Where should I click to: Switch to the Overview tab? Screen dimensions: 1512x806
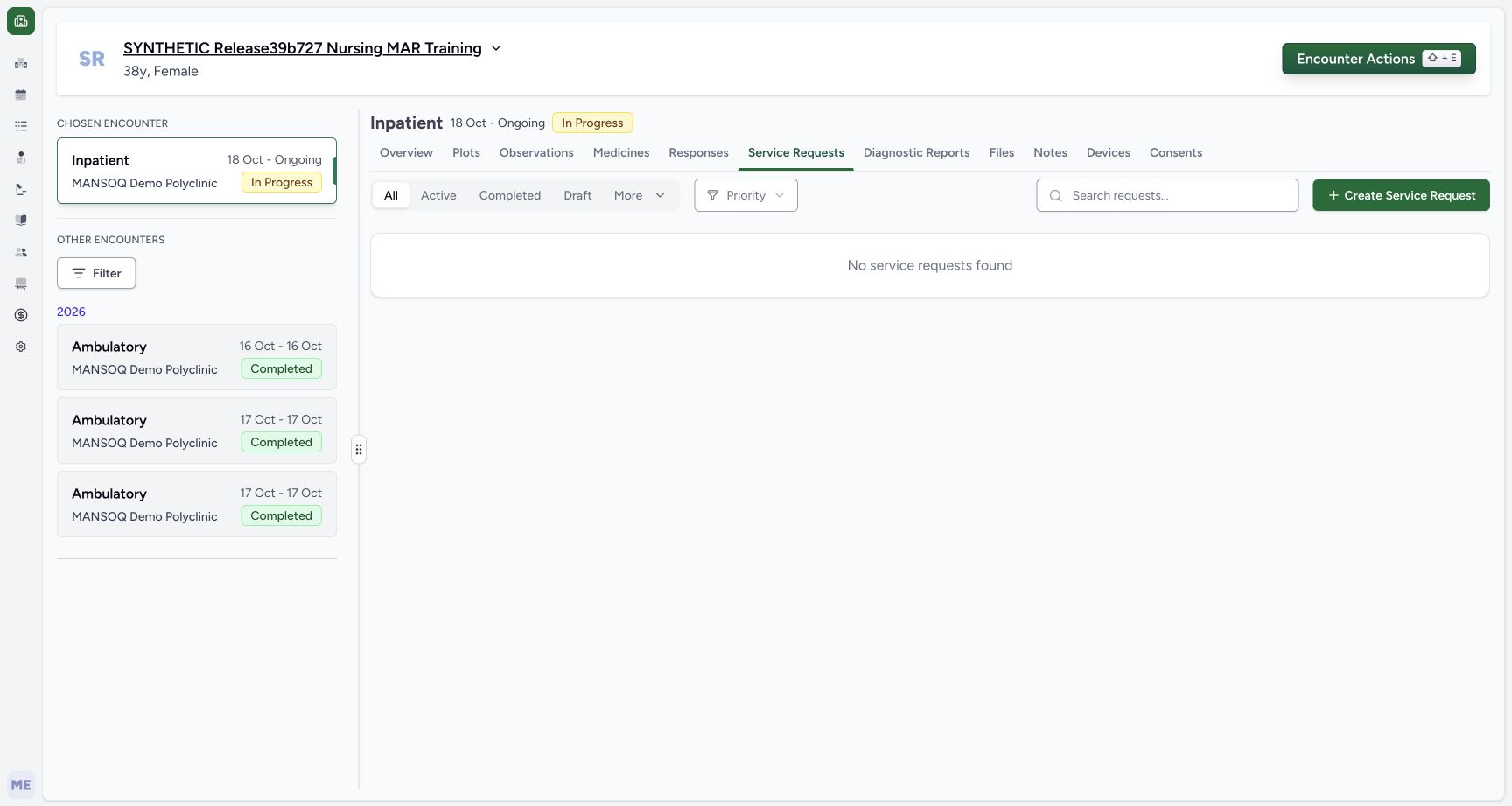click(406, 152)
